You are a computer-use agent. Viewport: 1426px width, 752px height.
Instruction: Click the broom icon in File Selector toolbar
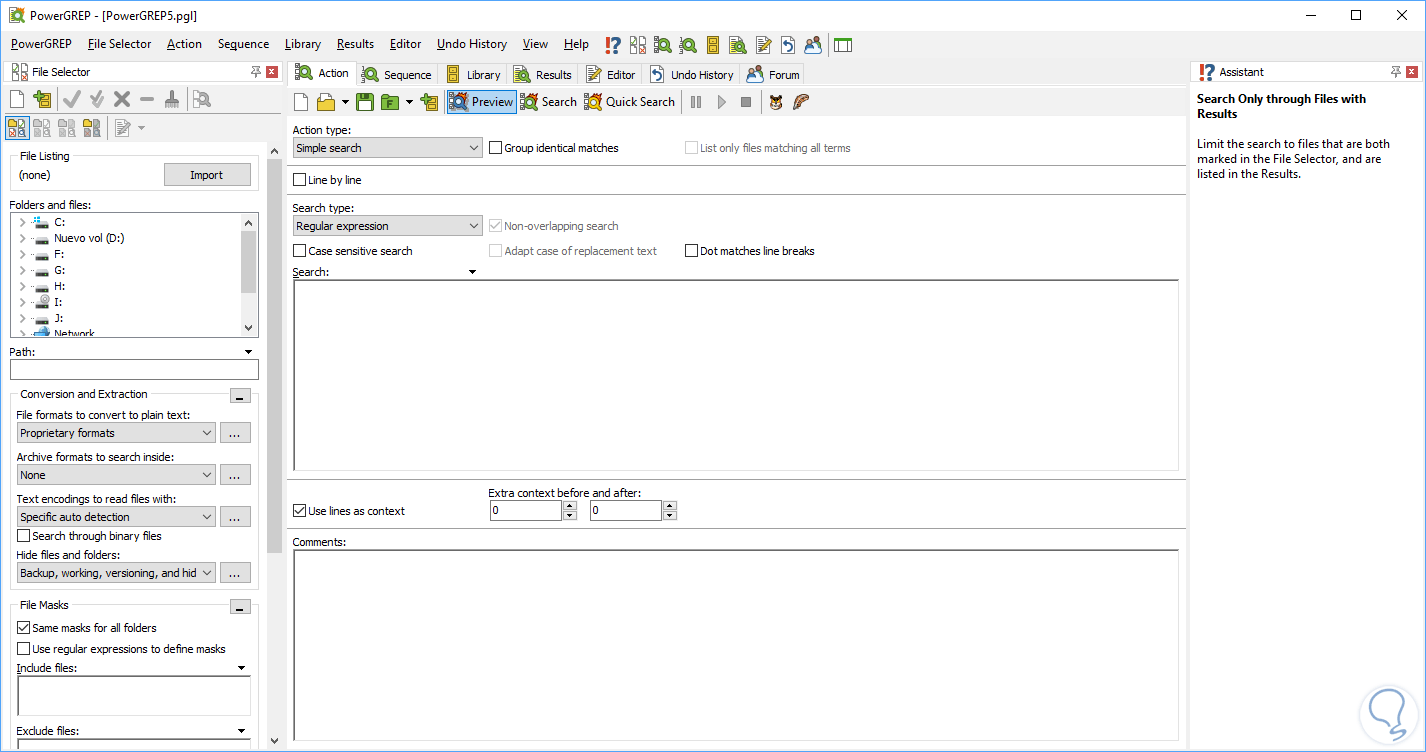tap(172, 99)
